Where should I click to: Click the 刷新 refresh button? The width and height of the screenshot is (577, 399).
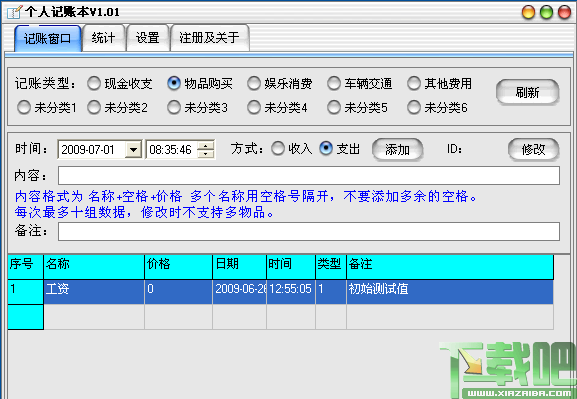click(x=527, y=92)
